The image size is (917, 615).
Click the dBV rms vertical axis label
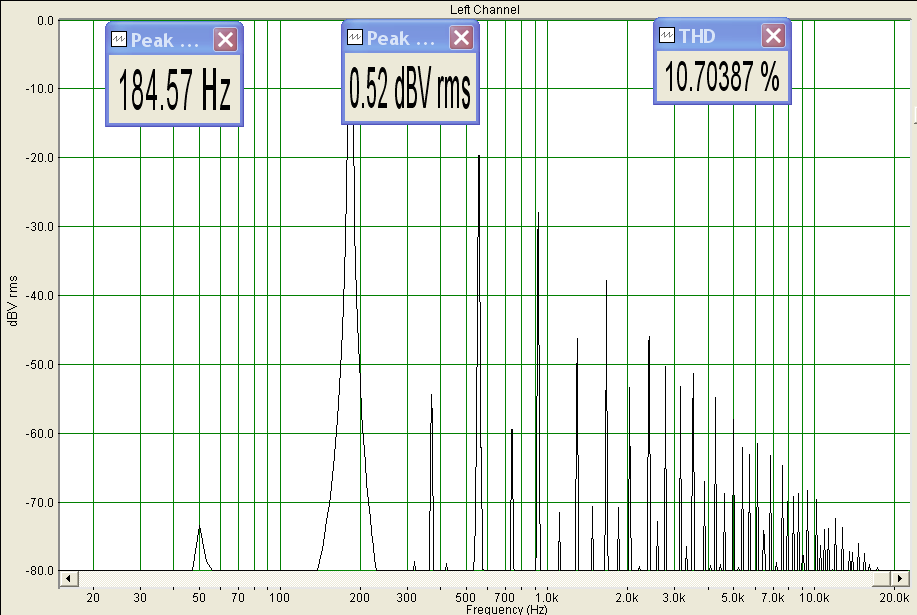pos(13,300)
